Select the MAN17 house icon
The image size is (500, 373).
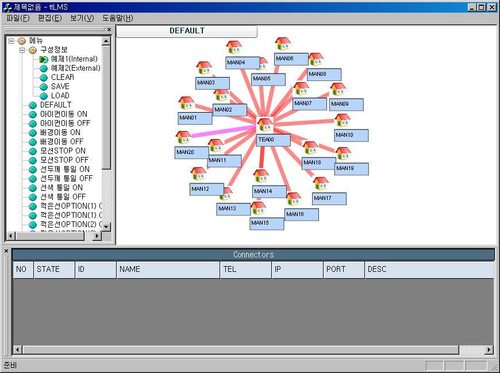pyautogui.click(x=321, y=184)
